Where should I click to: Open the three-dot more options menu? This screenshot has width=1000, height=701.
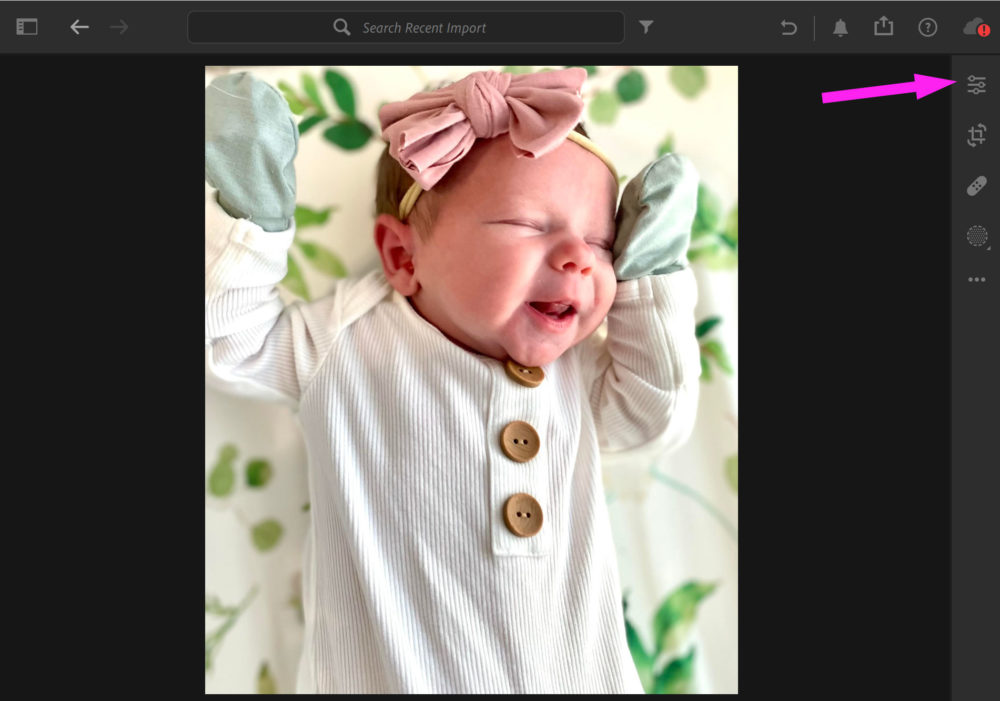tap(976, 279)
